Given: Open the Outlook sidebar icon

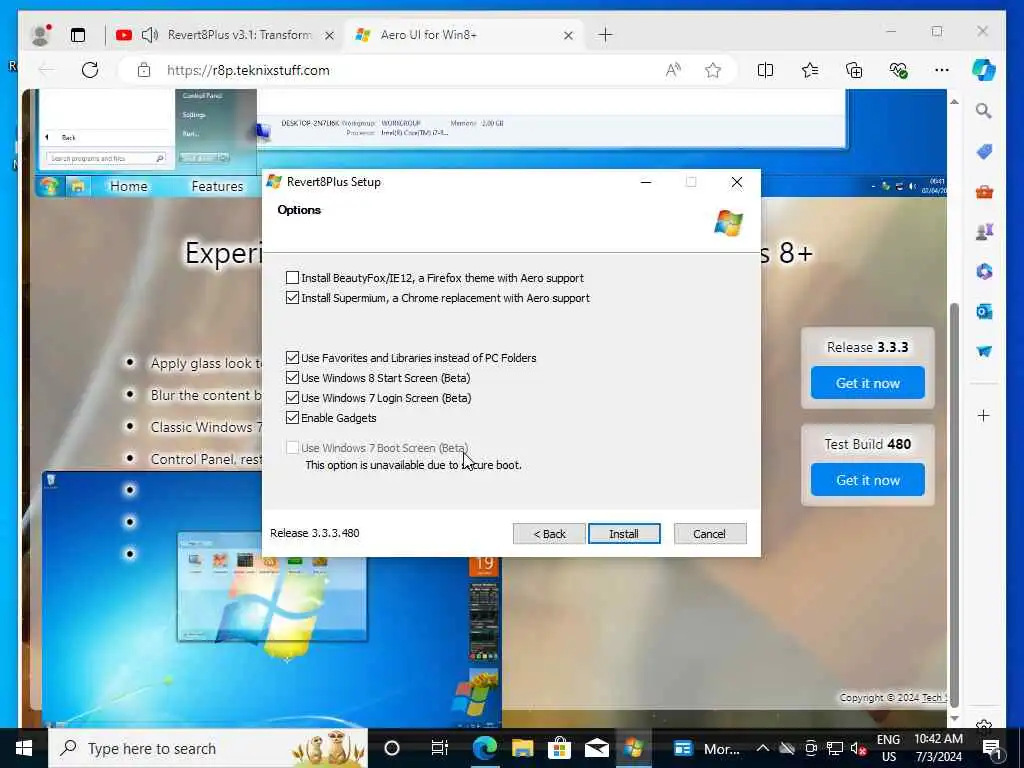Looking at the screenshot, I should point(984,312).
